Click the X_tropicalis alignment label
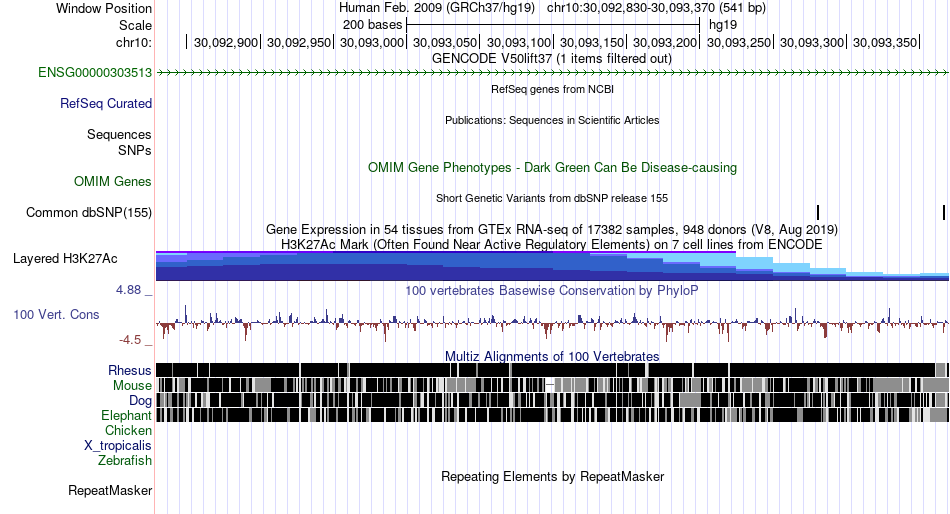 (118, 446)
